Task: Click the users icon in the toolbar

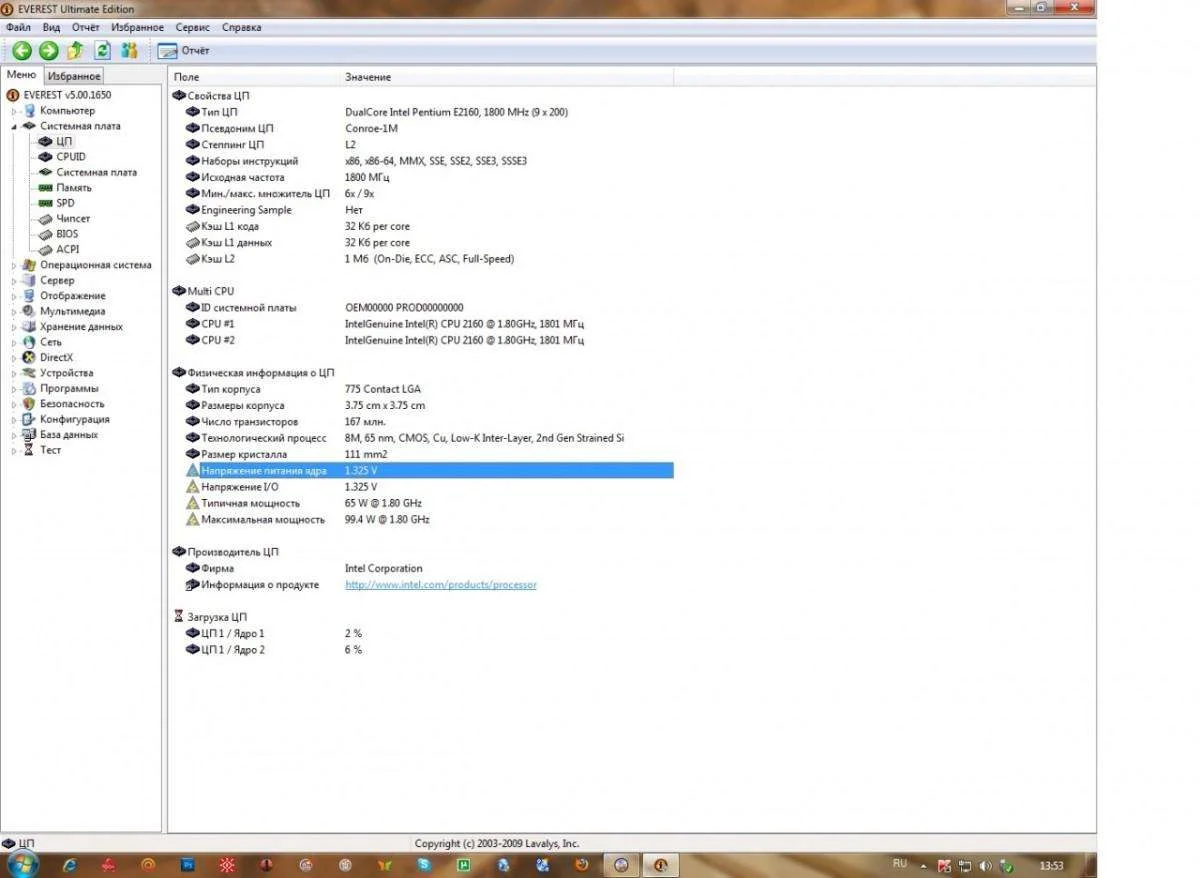Action: coord(129,50)
